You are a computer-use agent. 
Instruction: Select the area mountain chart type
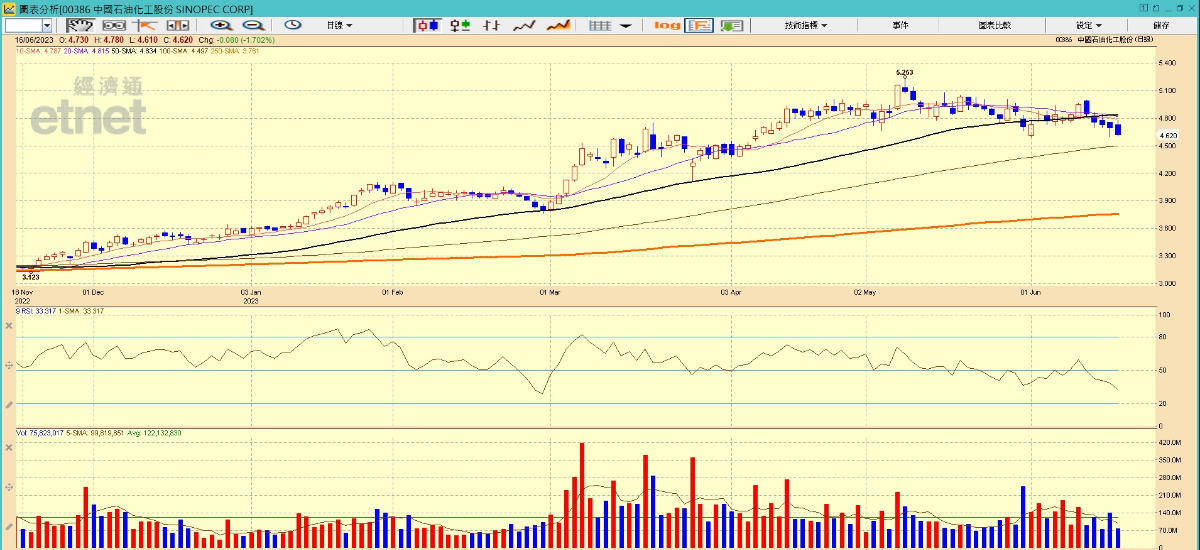coord(558,24)
